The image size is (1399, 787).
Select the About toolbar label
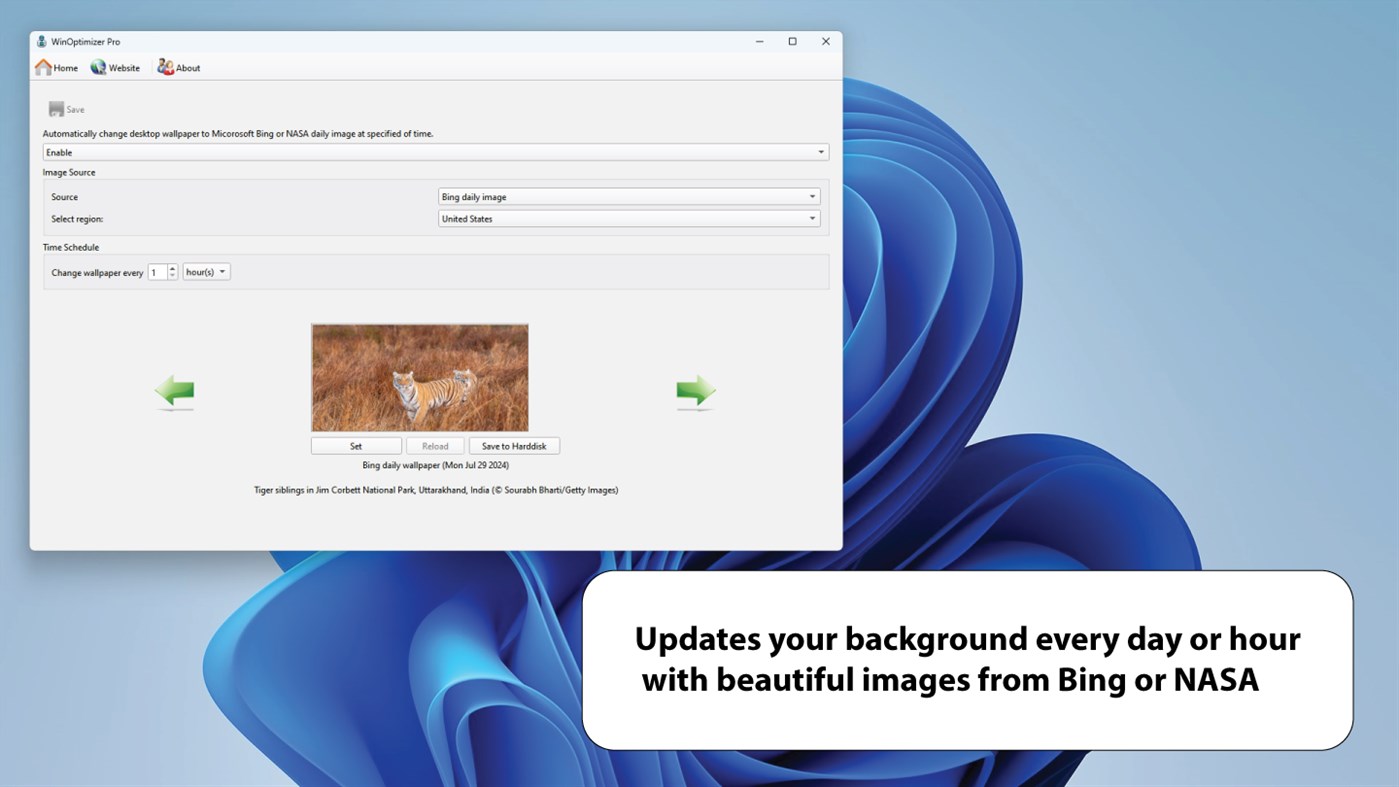pos(188,68)
